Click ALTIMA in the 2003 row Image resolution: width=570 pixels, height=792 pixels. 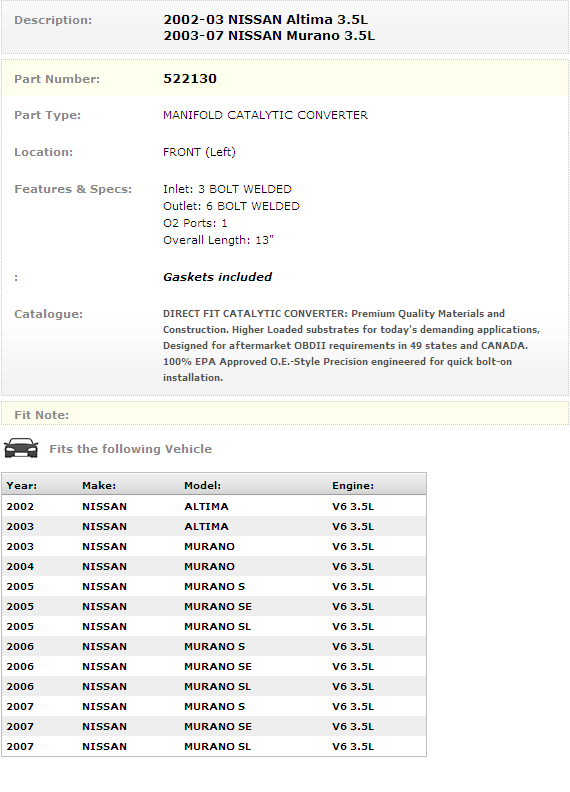(206, 526)
